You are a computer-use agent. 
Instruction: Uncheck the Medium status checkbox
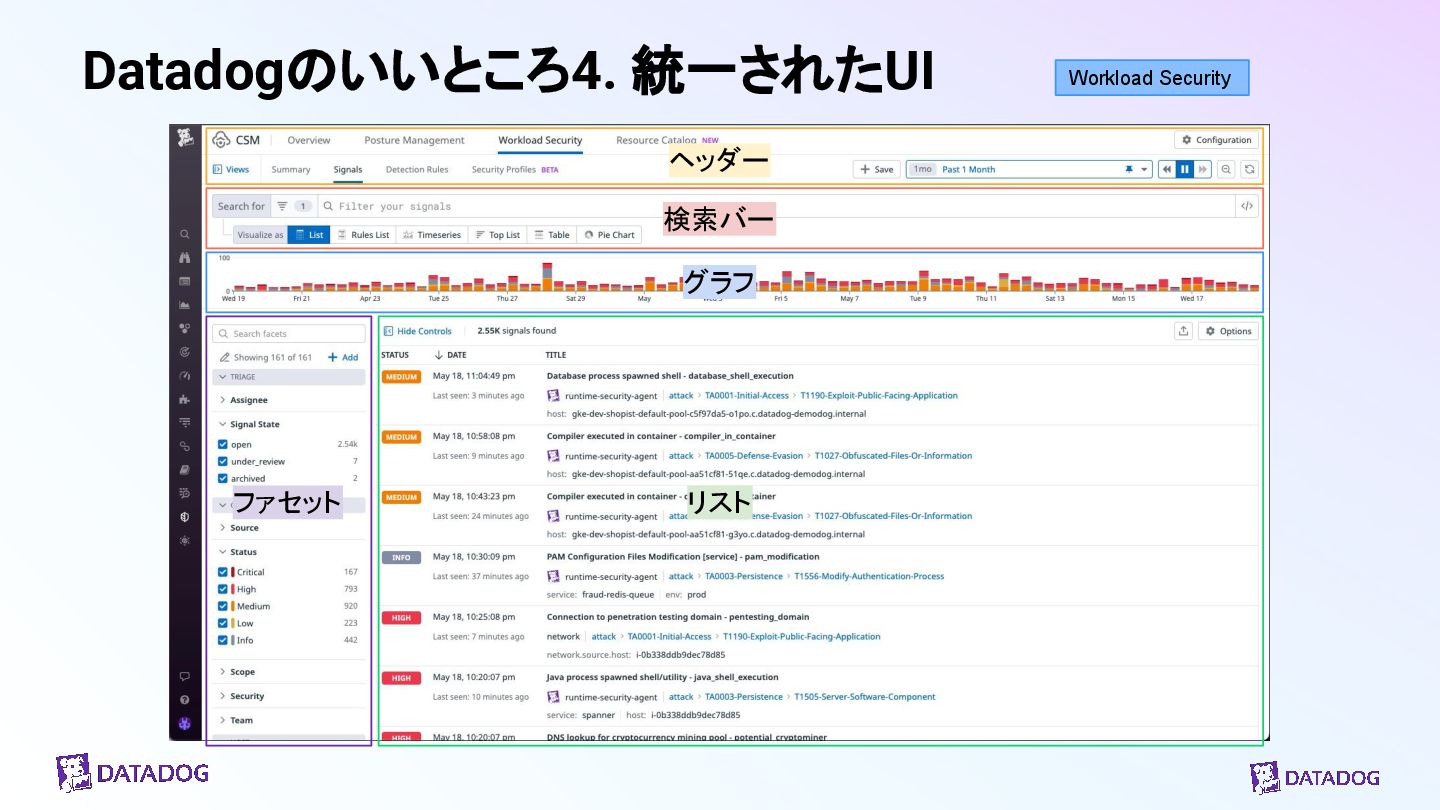click(223, 606)
